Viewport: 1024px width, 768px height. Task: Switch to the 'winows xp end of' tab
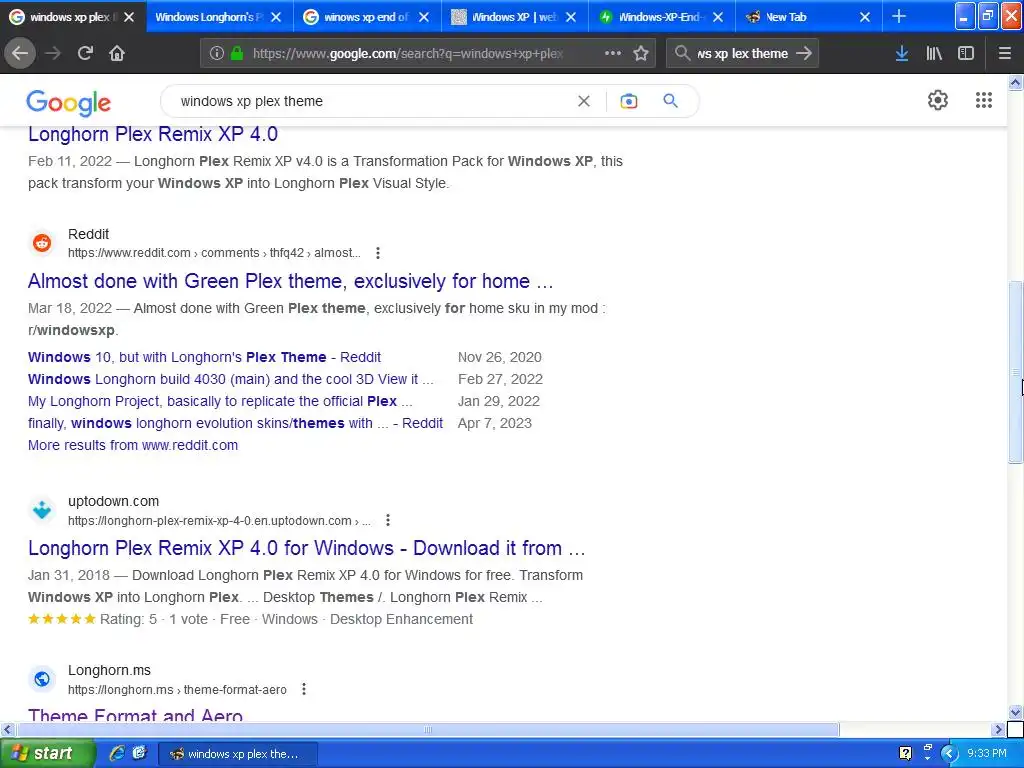click(x=366, y=17)
